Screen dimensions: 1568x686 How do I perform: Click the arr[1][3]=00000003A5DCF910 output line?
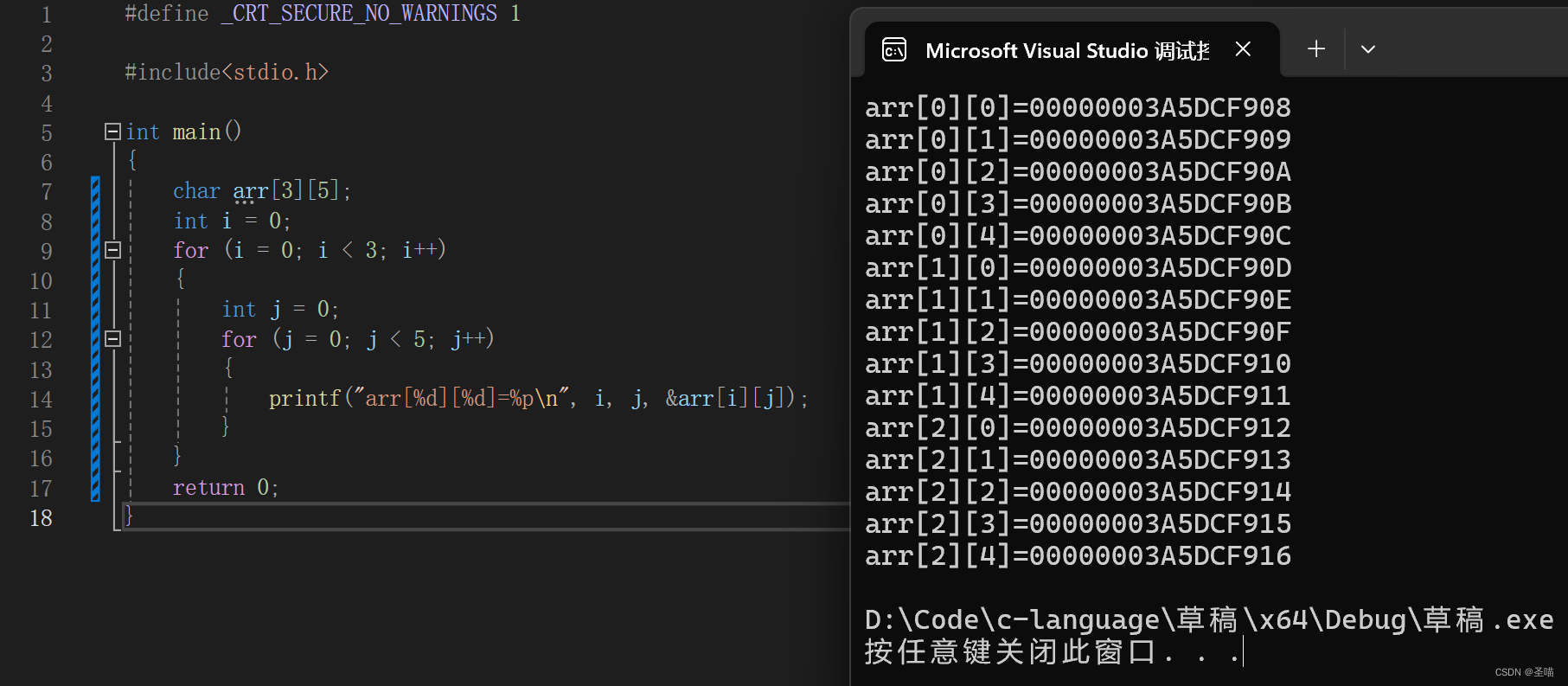(1078, 363)
